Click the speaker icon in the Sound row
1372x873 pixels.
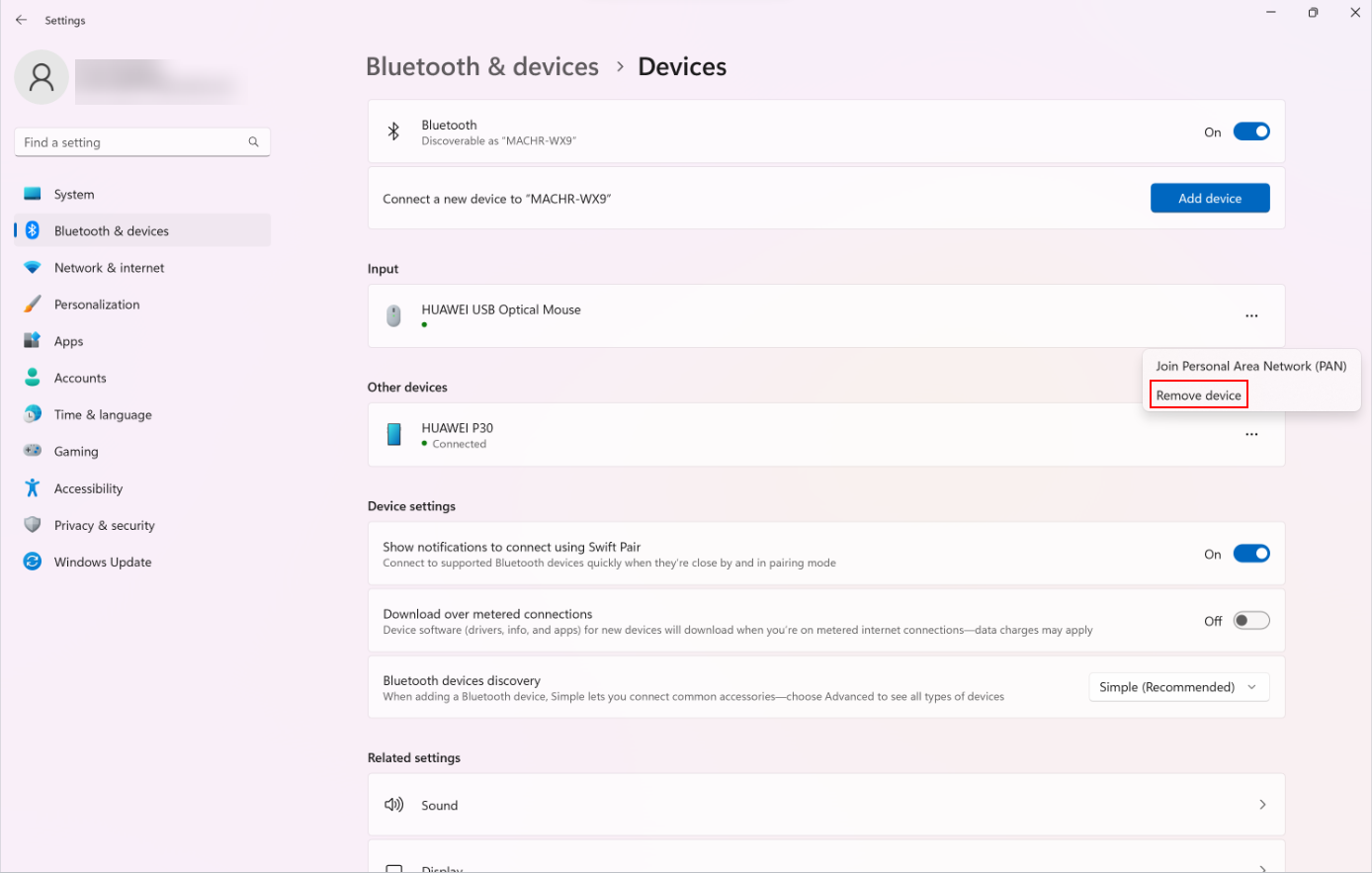coord(393,805)
